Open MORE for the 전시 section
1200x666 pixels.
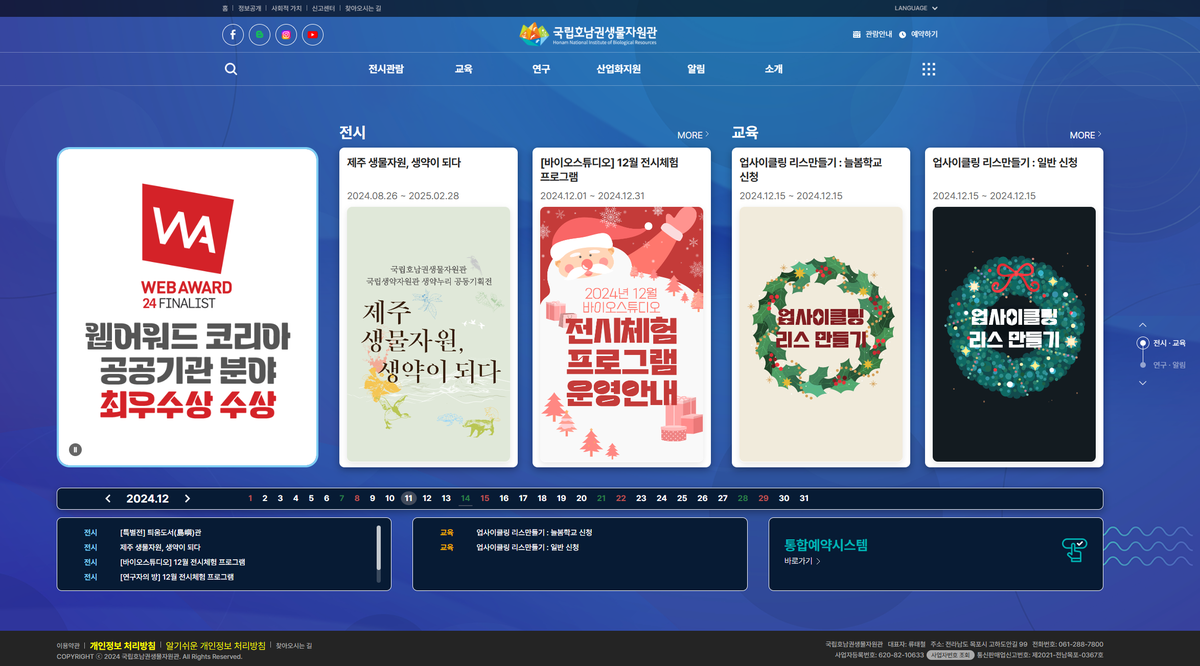693,135
